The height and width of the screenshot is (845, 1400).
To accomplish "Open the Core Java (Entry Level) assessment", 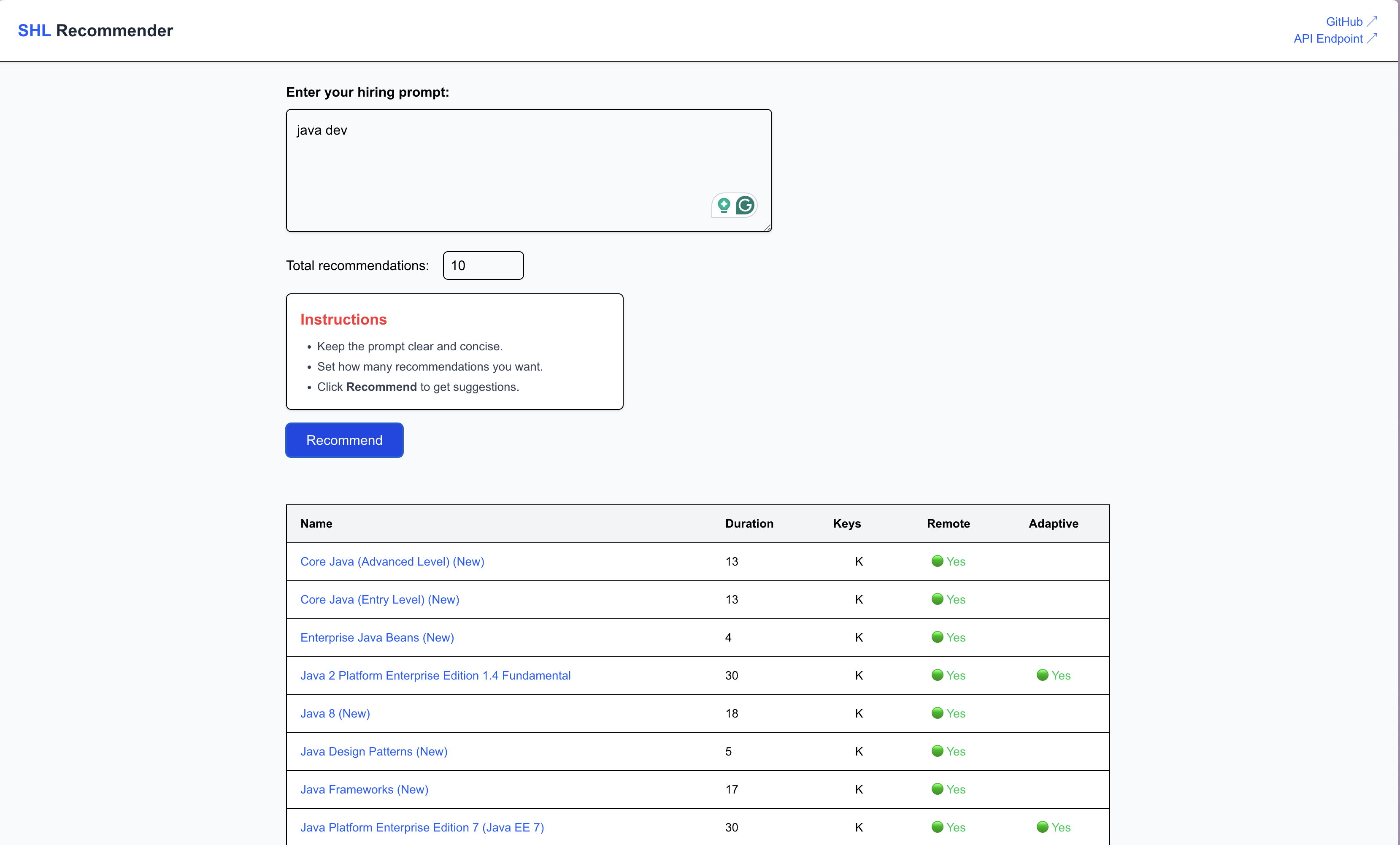I will [x=380, y=599].
